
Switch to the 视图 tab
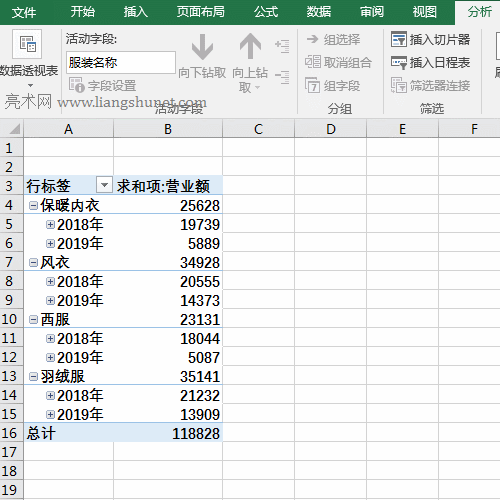click(x=424, y=12)
